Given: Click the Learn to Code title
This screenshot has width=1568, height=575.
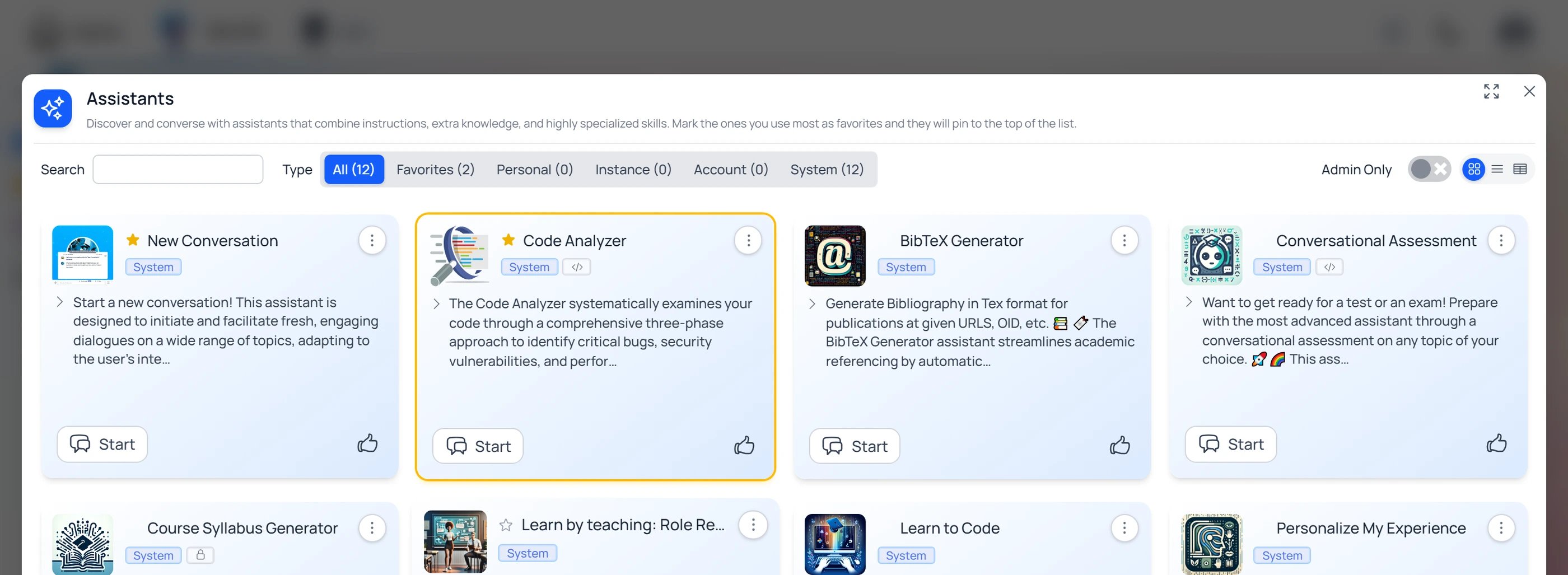Looking at the screenshot, I should (x=950, y=527).
